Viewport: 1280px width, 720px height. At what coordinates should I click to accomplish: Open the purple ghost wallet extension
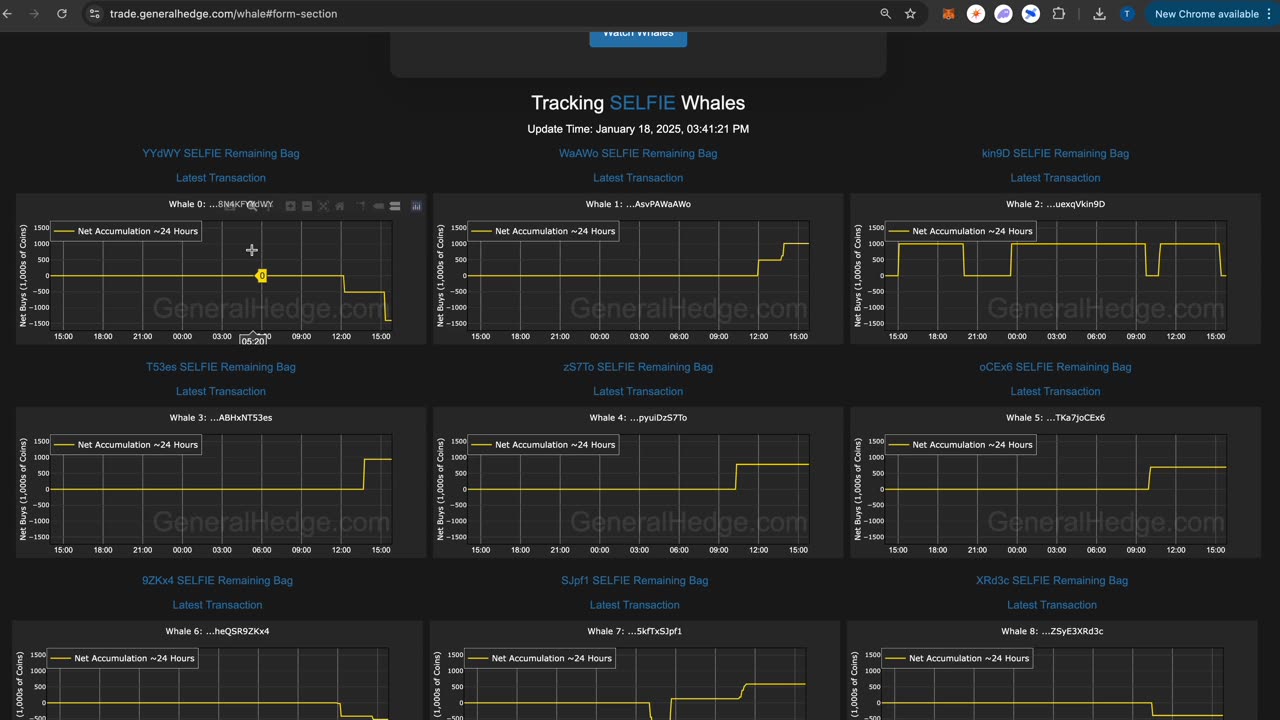coord(1003,14)
